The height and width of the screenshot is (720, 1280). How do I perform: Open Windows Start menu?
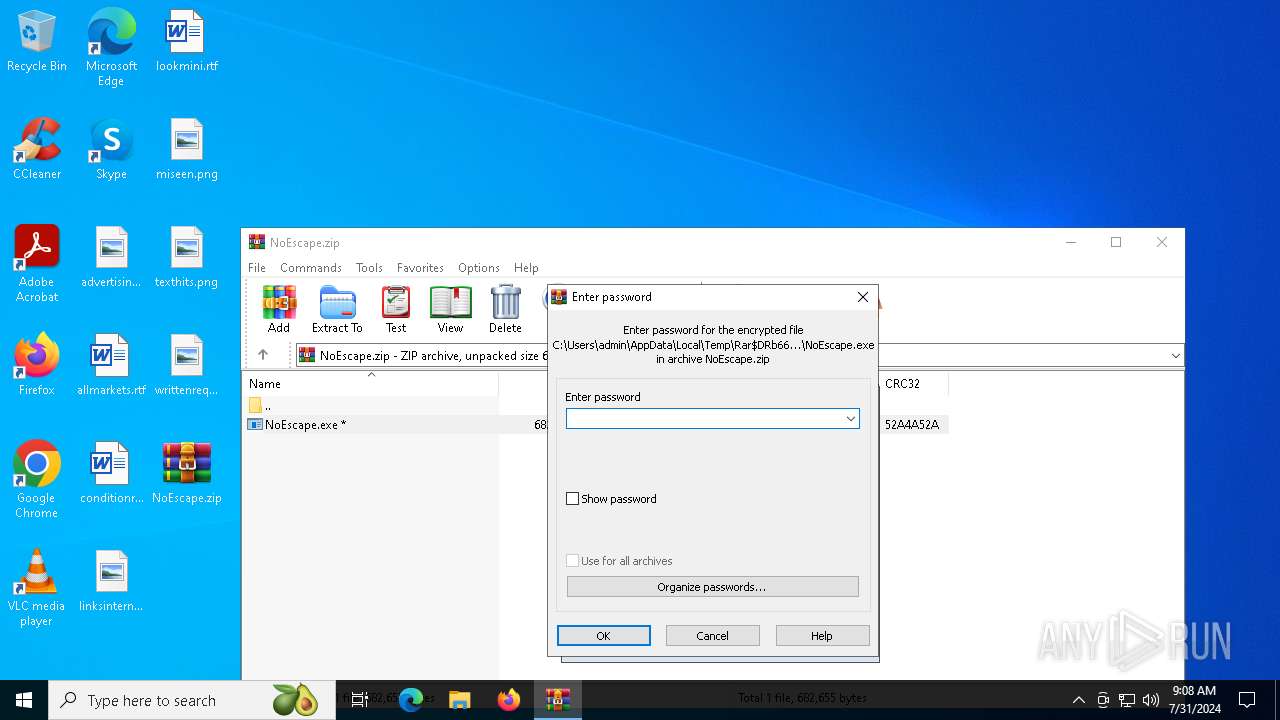pos(24,700)
